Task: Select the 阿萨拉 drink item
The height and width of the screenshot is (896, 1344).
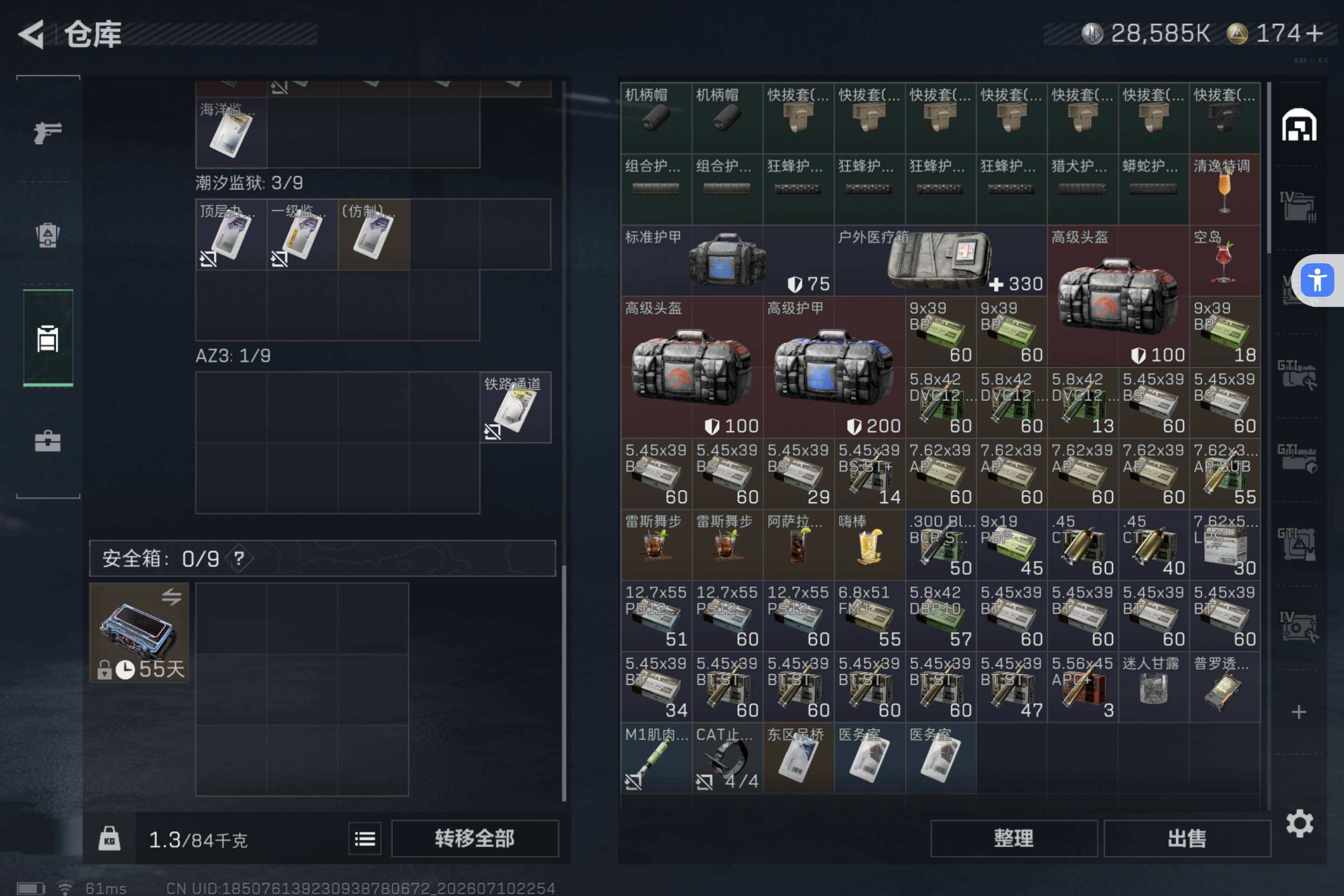Action: [798, 545]
